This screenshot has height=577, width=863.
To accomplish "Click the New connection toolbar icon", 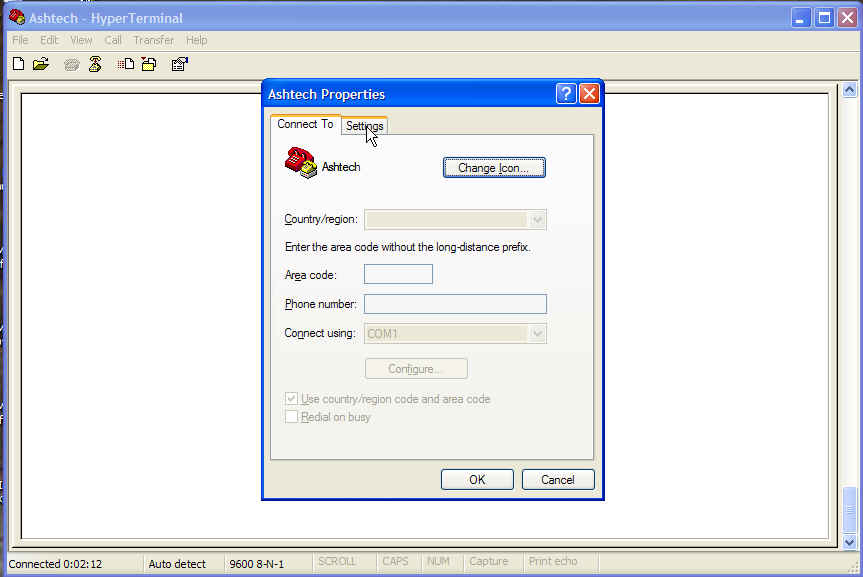I will point(18,64).
